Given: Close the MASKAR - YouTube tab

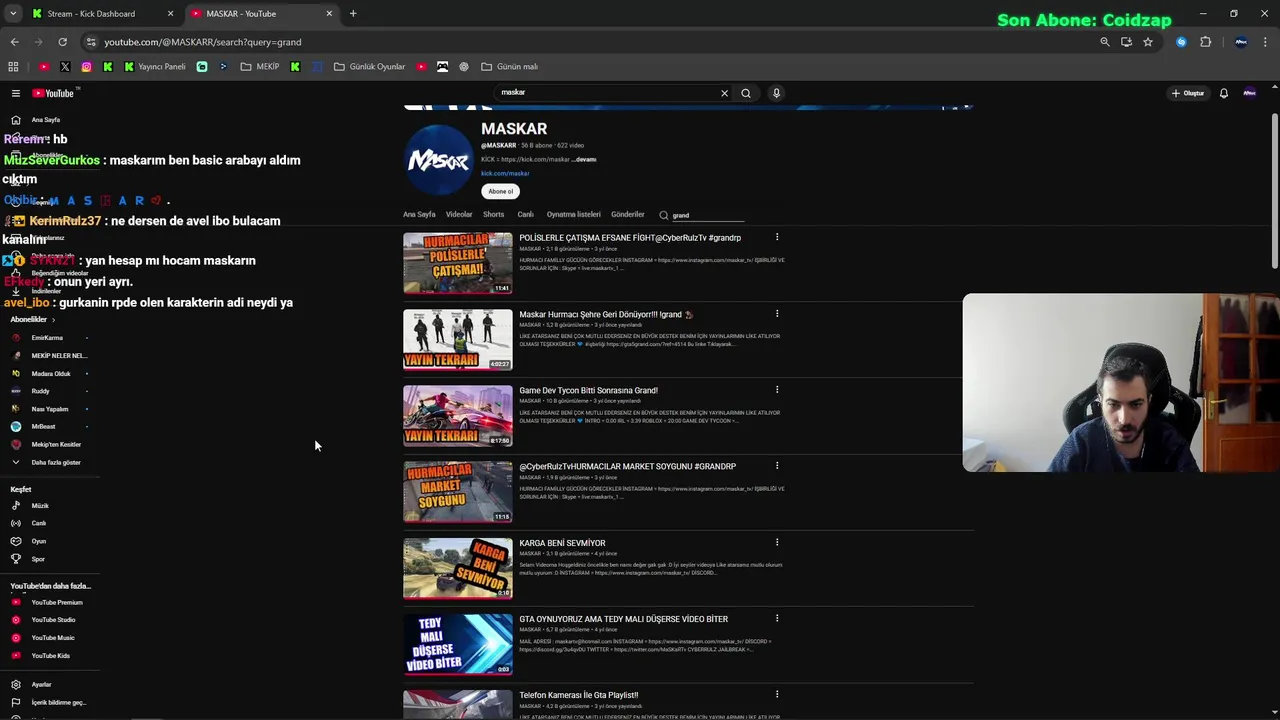Looking at the screenshot, I should 329,14.
